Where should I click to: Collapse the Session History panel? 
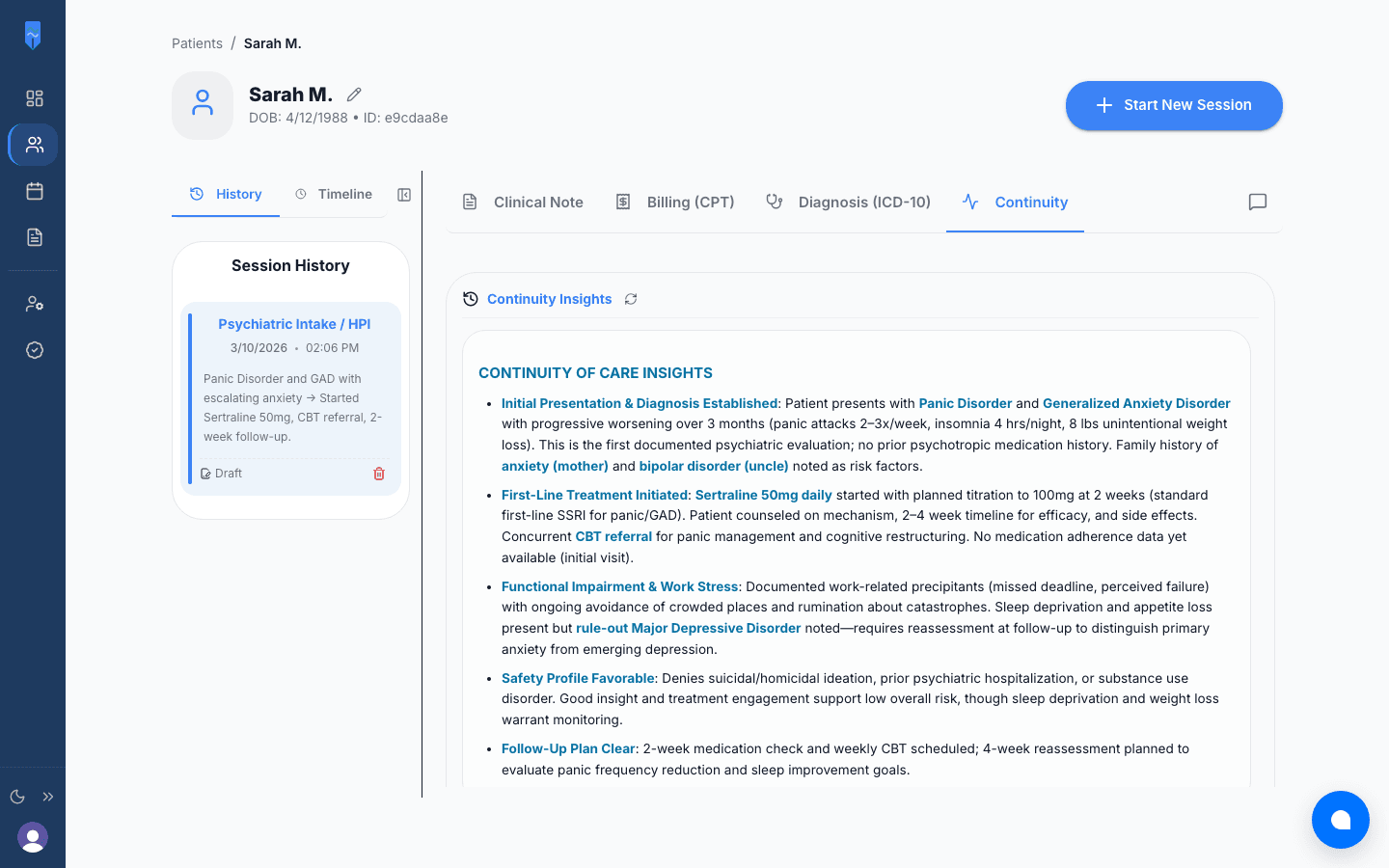pos(404,194)
